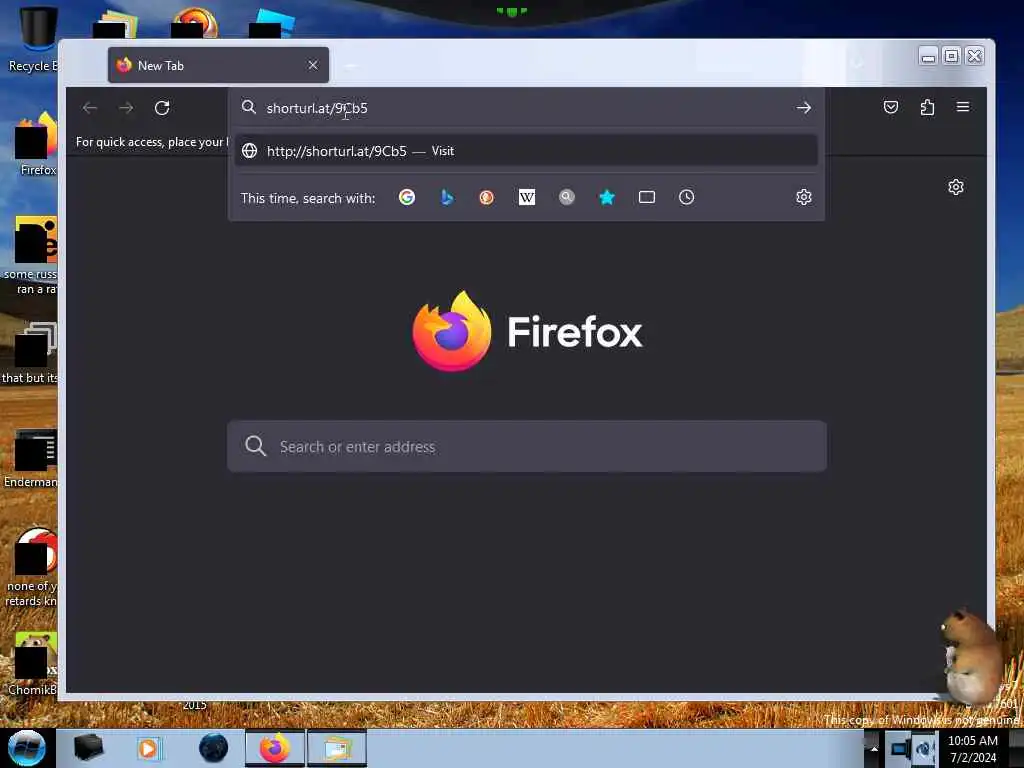Click the folder window taskbar button
This screenshot has height=768, width=1024.
tap(337, 748)
